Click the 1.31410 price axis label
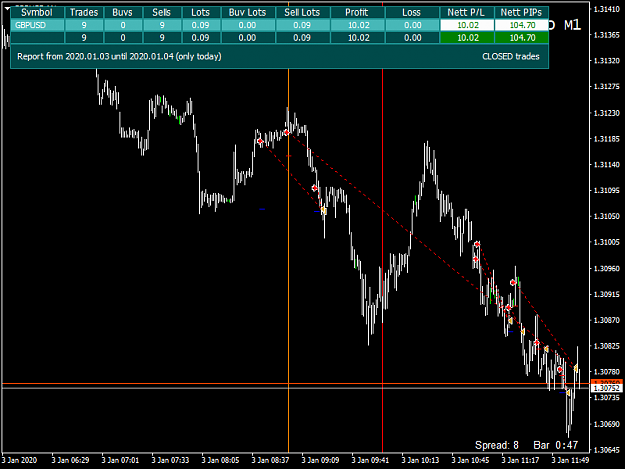This screenshot has height=469, width=625. tap(606, 9)
